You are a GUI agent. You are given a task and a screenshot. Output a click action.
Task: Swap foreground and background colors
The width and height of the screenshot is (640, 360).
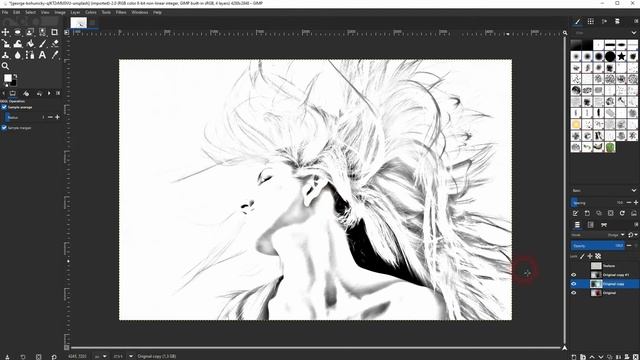coord(16,76)
